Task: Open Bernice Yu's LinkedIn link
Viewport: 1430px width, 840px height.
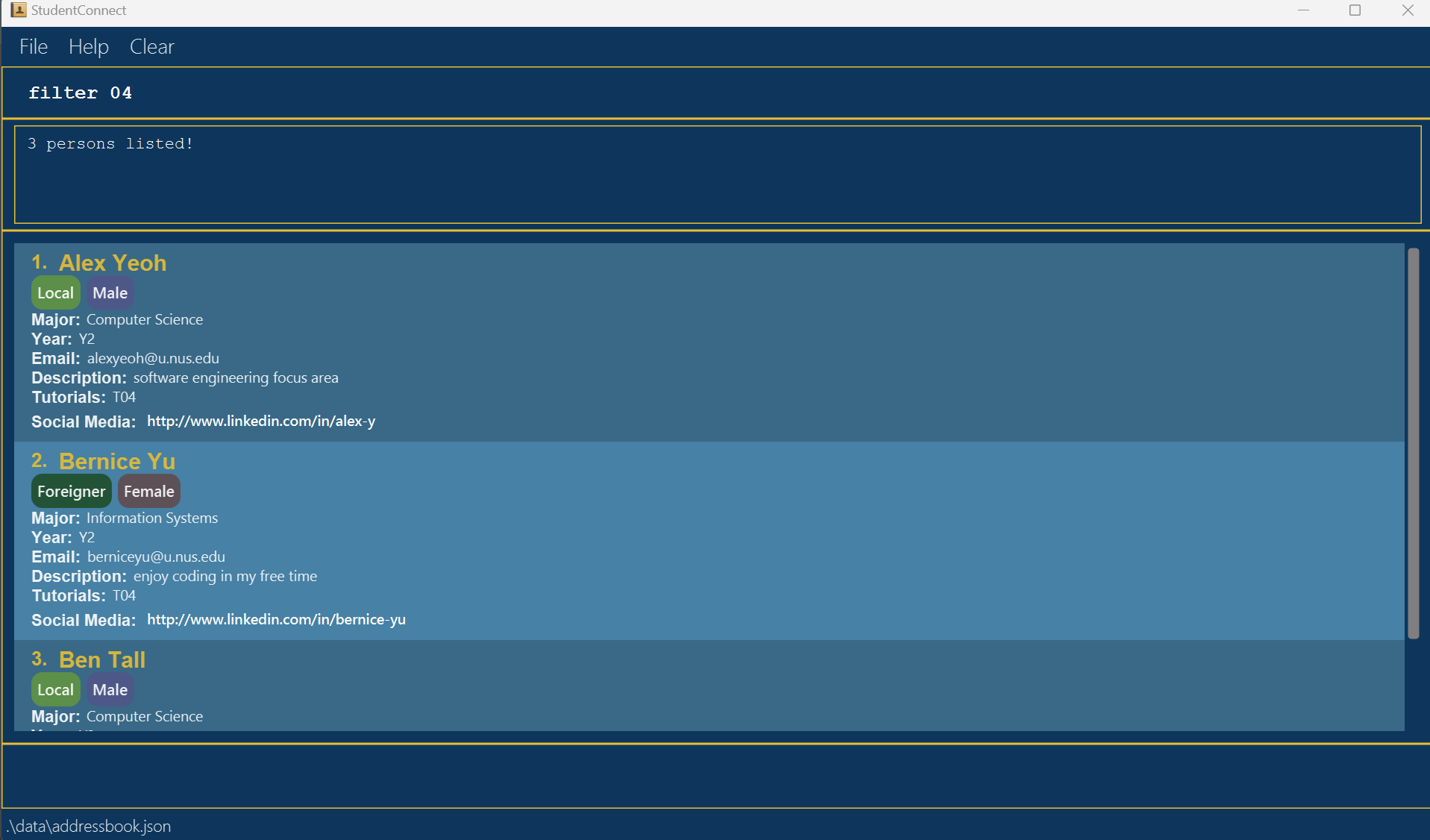Action: point(276,620)
